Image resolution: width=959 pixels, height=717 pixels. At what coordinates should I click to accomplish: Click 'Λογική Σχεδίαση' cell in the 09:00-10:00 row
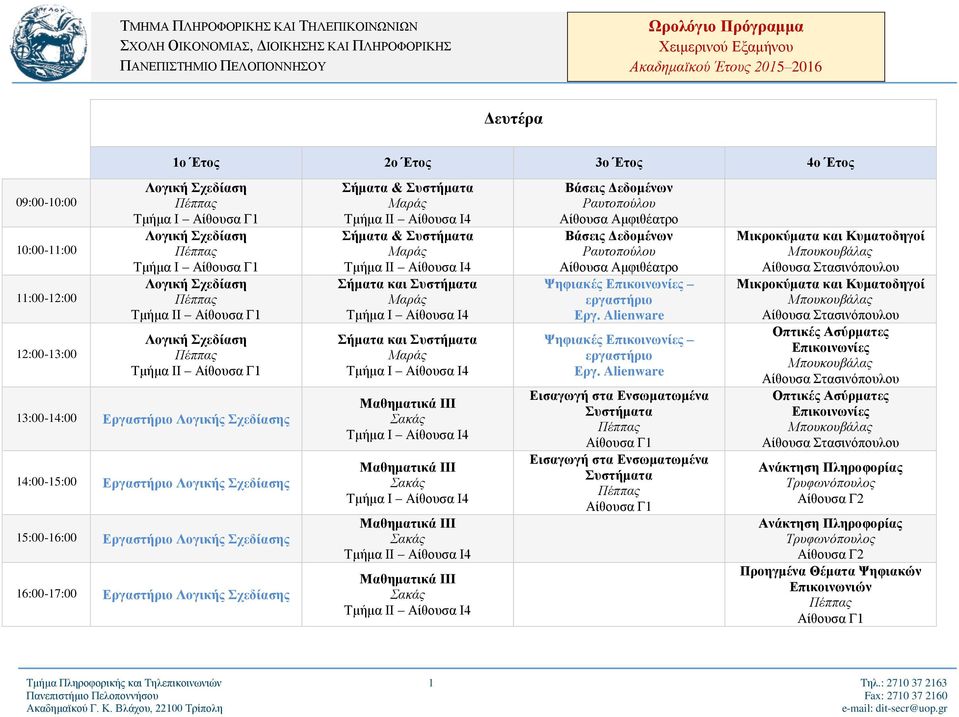tap(196, 203)
